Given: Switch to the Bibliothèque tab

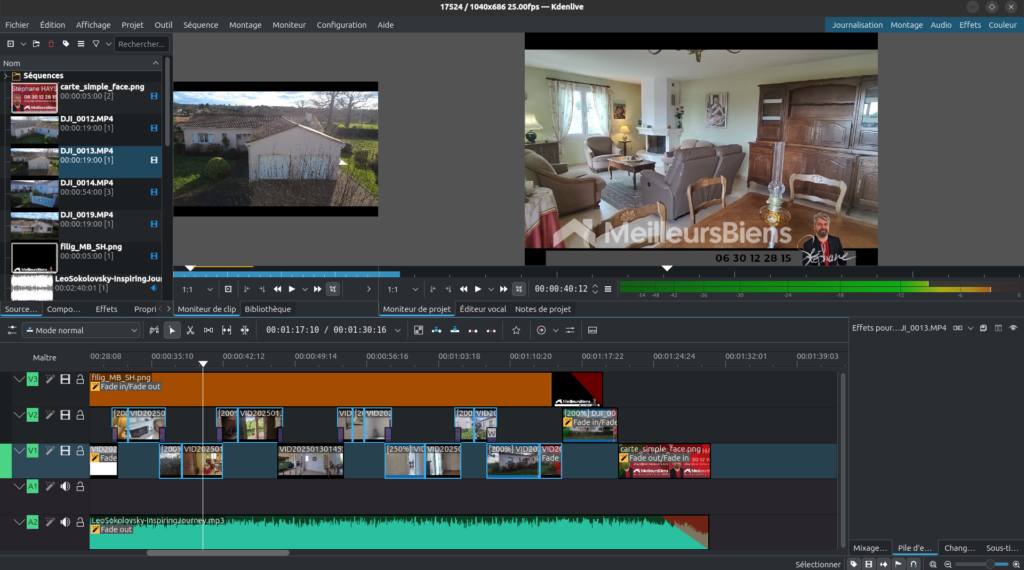Looking at the screenshot, I should click(x=268, y=309).
